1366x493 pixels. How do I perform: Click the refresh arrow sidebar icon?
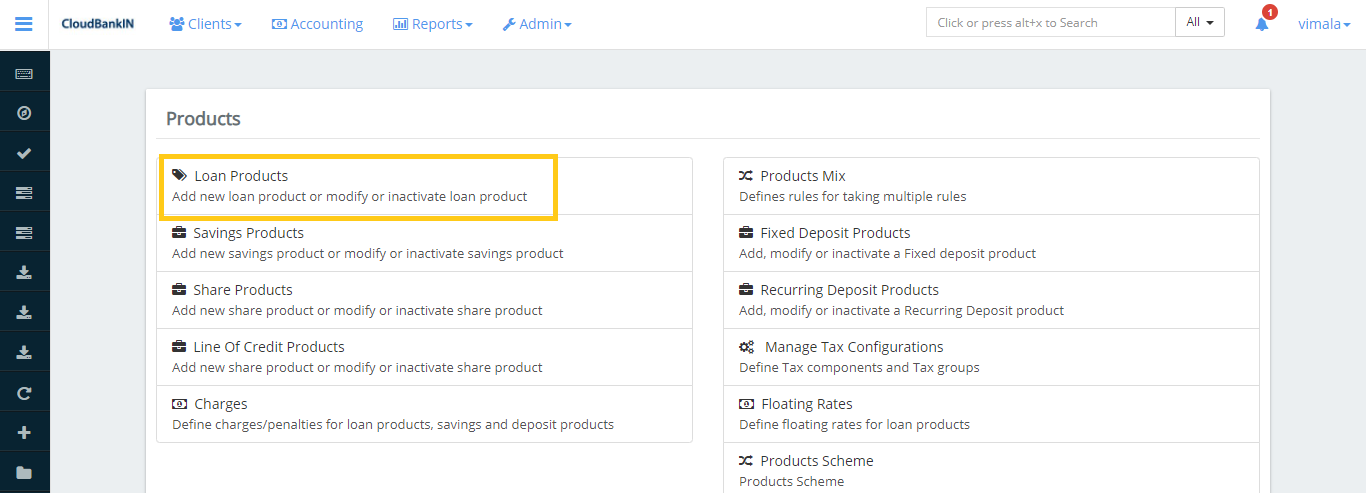pyautogui.click(x=24, y=393)
